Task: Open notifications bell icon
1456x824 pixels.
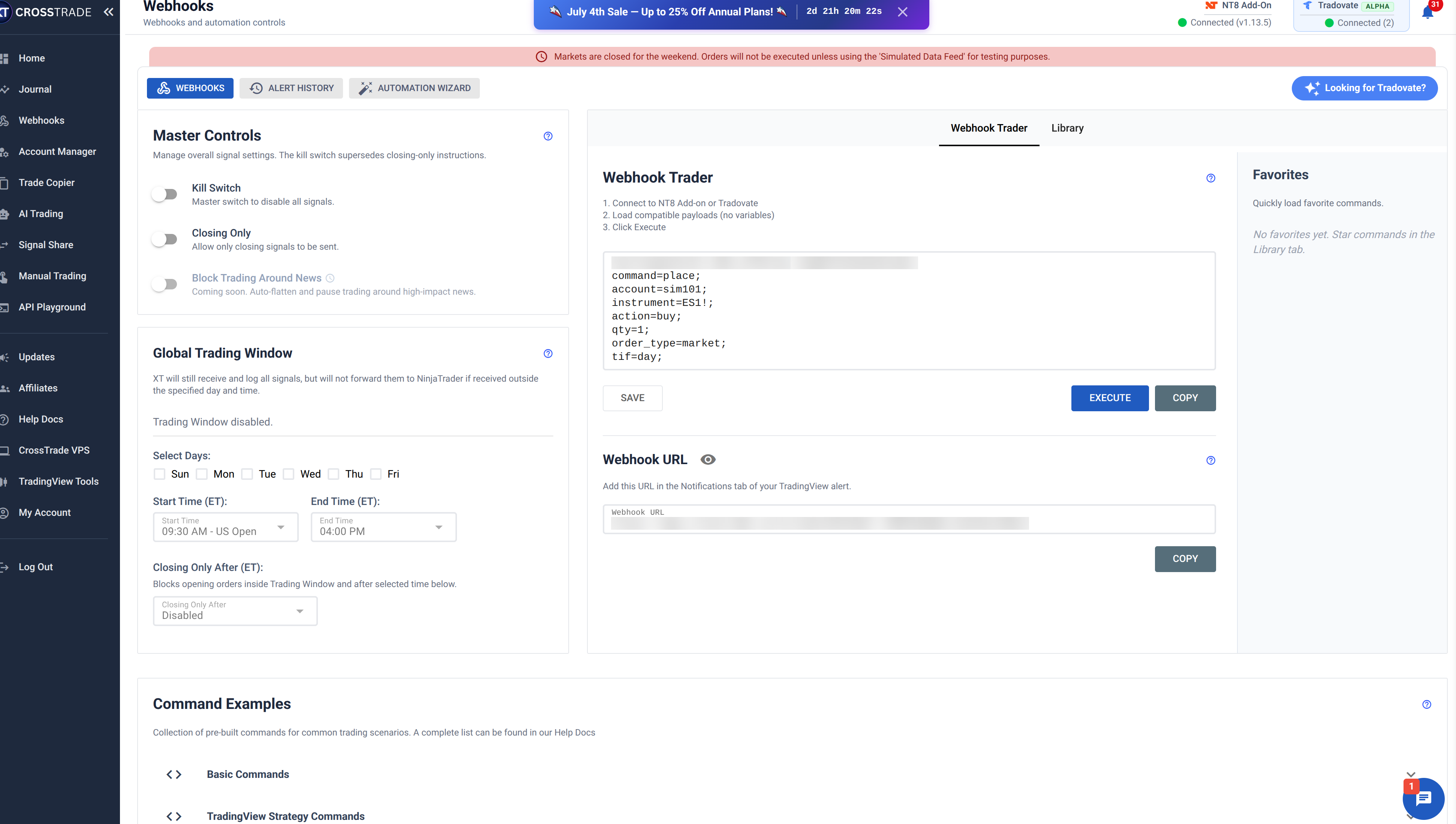Action: pos(1428,12)
